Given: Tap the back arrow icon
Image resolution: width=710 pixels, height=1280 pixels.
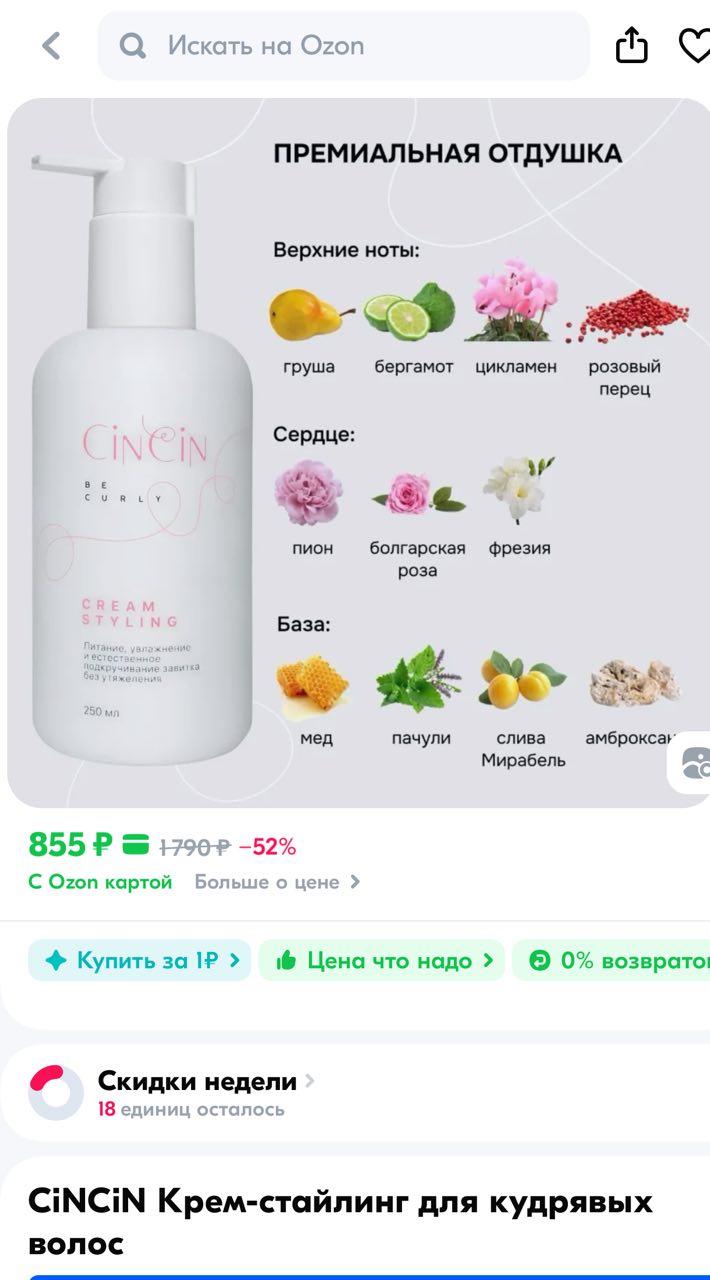Looking at the screenshot, I should point(51,46).
